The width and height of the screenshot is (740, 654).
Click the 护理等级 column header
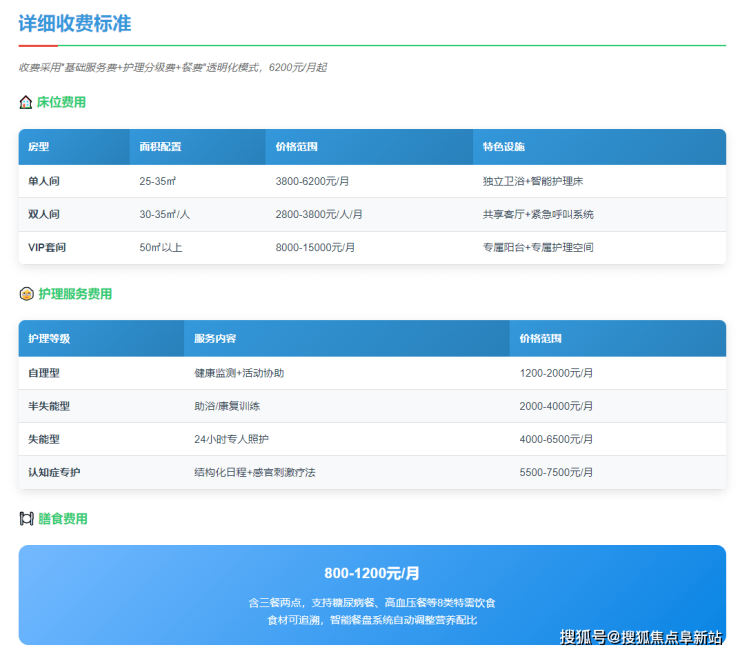coord(49,339)
